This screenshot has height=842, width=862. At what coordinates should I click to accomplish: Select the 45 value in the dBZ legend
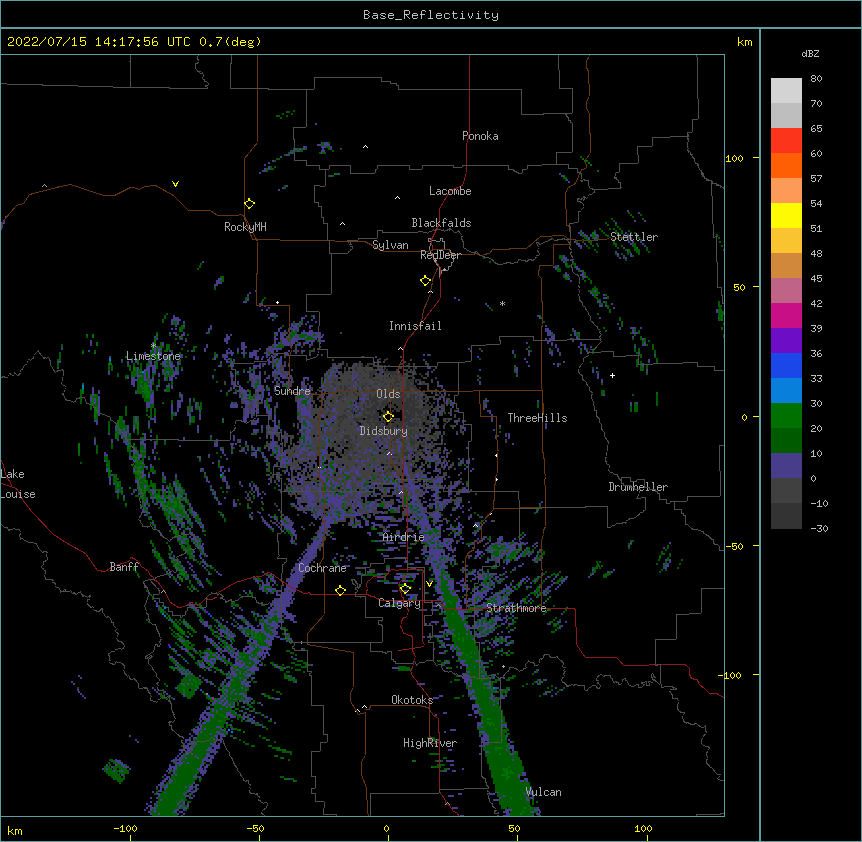point(816,279)
